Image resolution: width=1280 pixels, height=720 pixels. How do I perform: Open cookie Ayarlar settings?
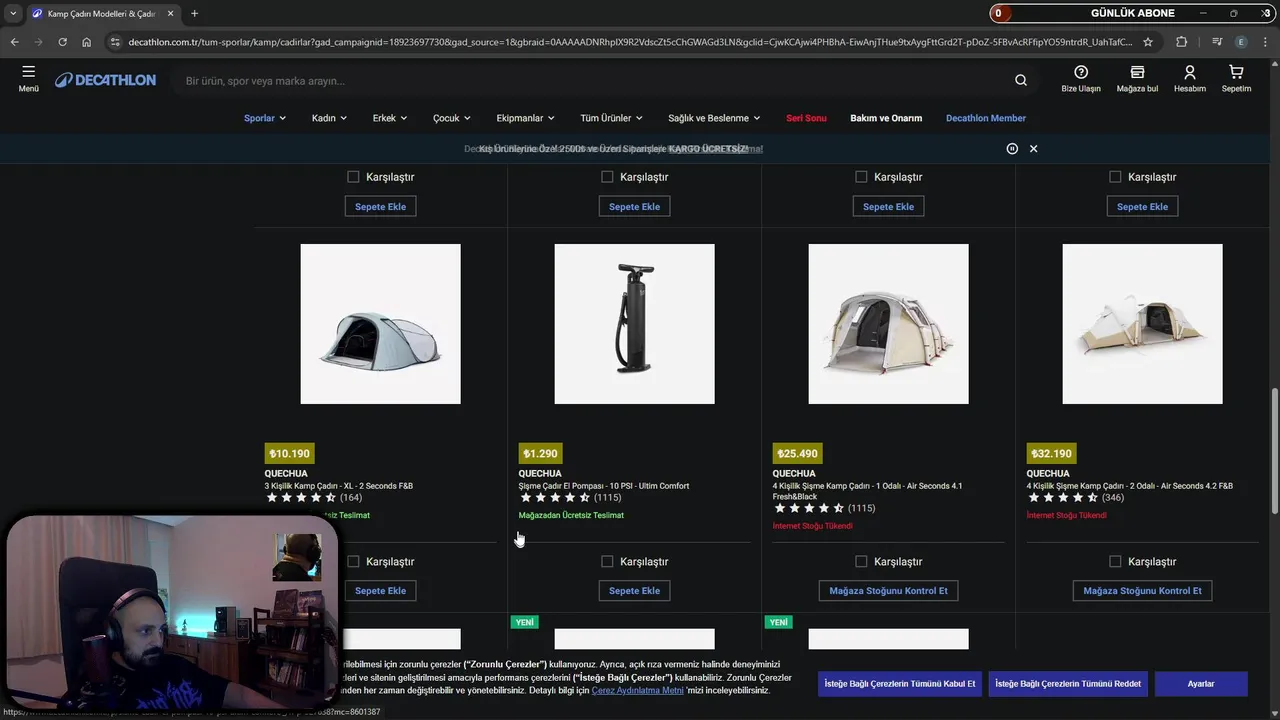1201,684
